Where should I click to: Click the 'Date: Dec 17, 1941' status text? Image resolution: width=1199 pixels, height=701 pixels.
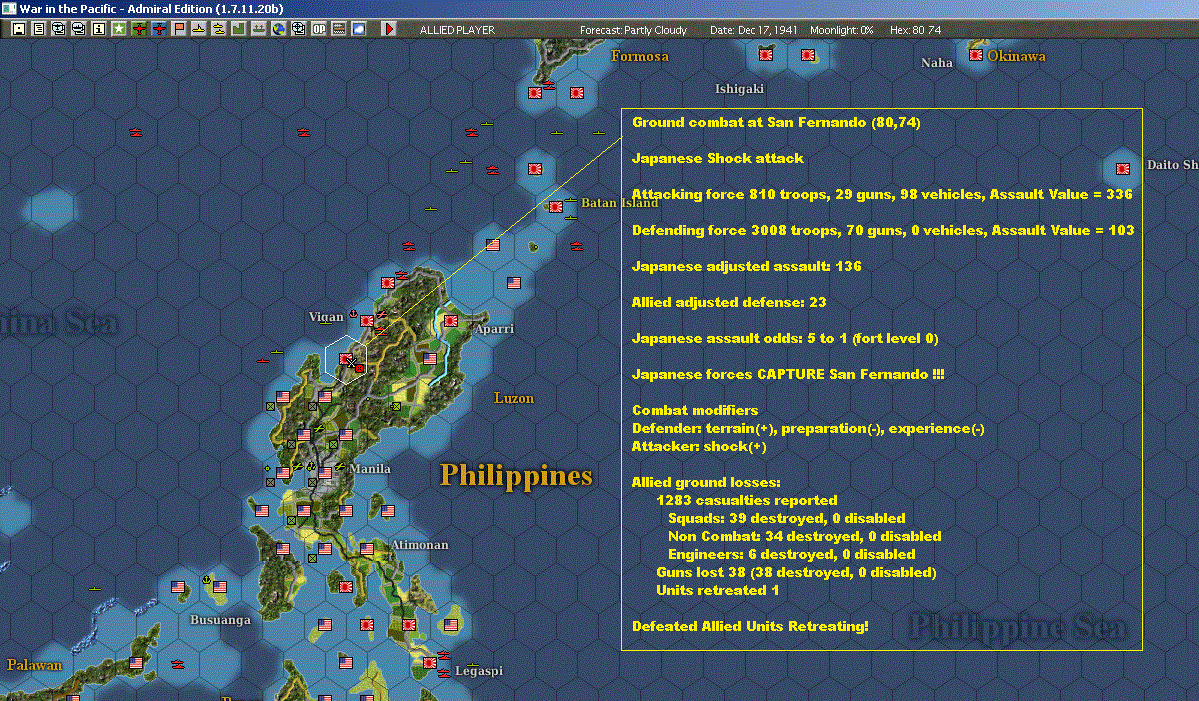753,30
